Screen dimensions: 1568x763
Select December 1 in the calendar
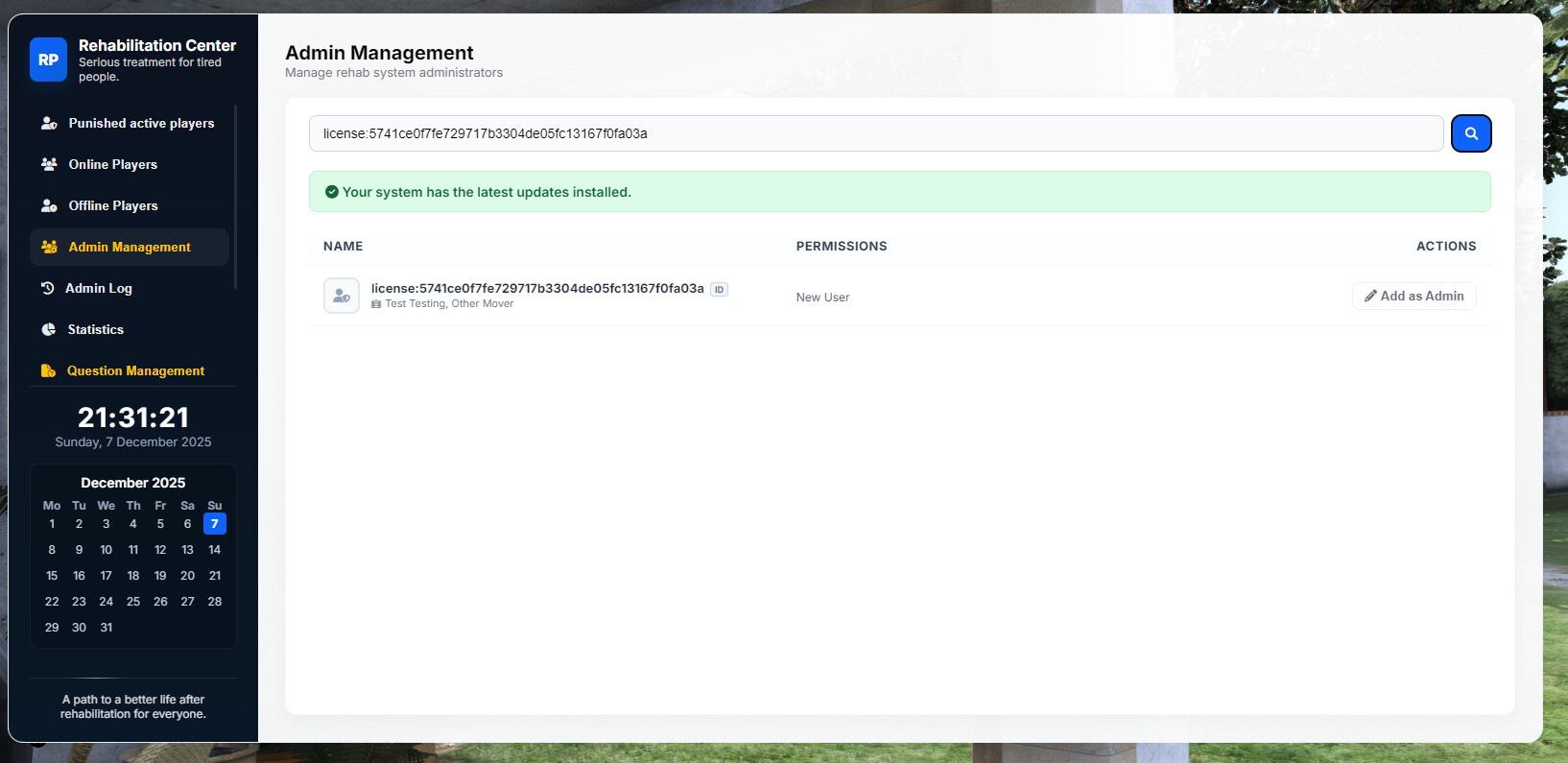(x=52, y=524)
